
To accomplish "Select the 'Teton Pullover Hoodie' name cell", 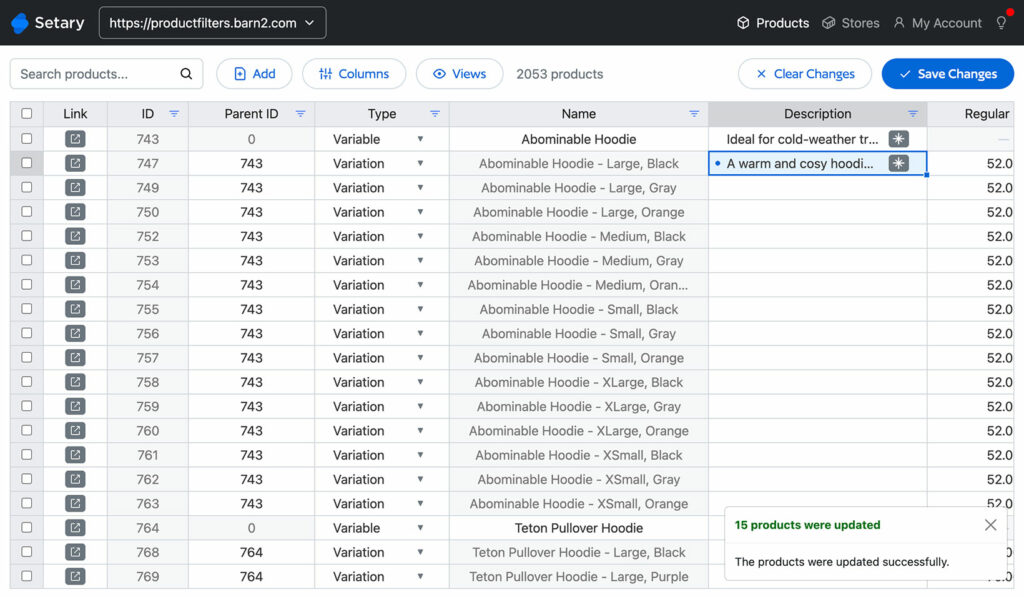I will click(x=579, y=528).
